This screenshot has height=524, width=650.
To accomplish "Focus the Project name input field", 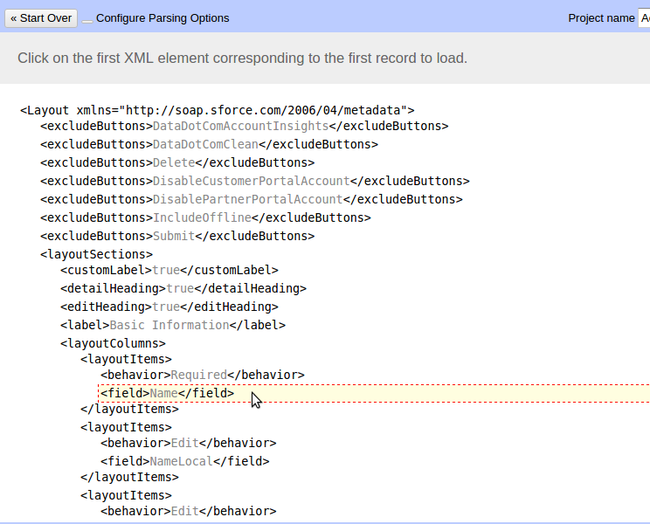I will tap(643, 18).
